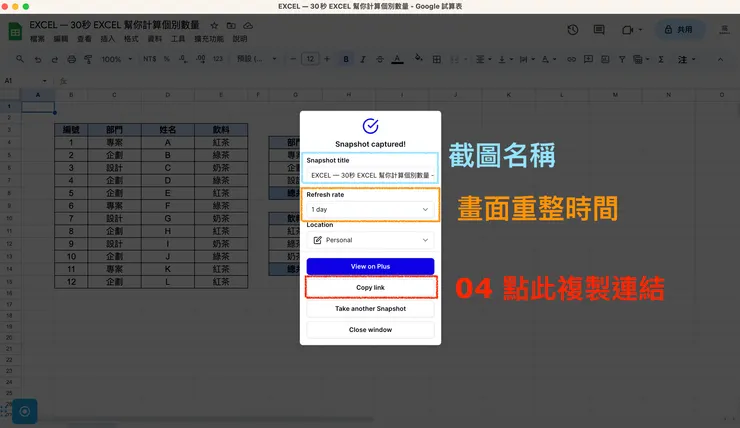Image resolution: width=740 pixels, height=428 pixels.
Task: Click Take another Snapshot button
Action: [370, 309]
